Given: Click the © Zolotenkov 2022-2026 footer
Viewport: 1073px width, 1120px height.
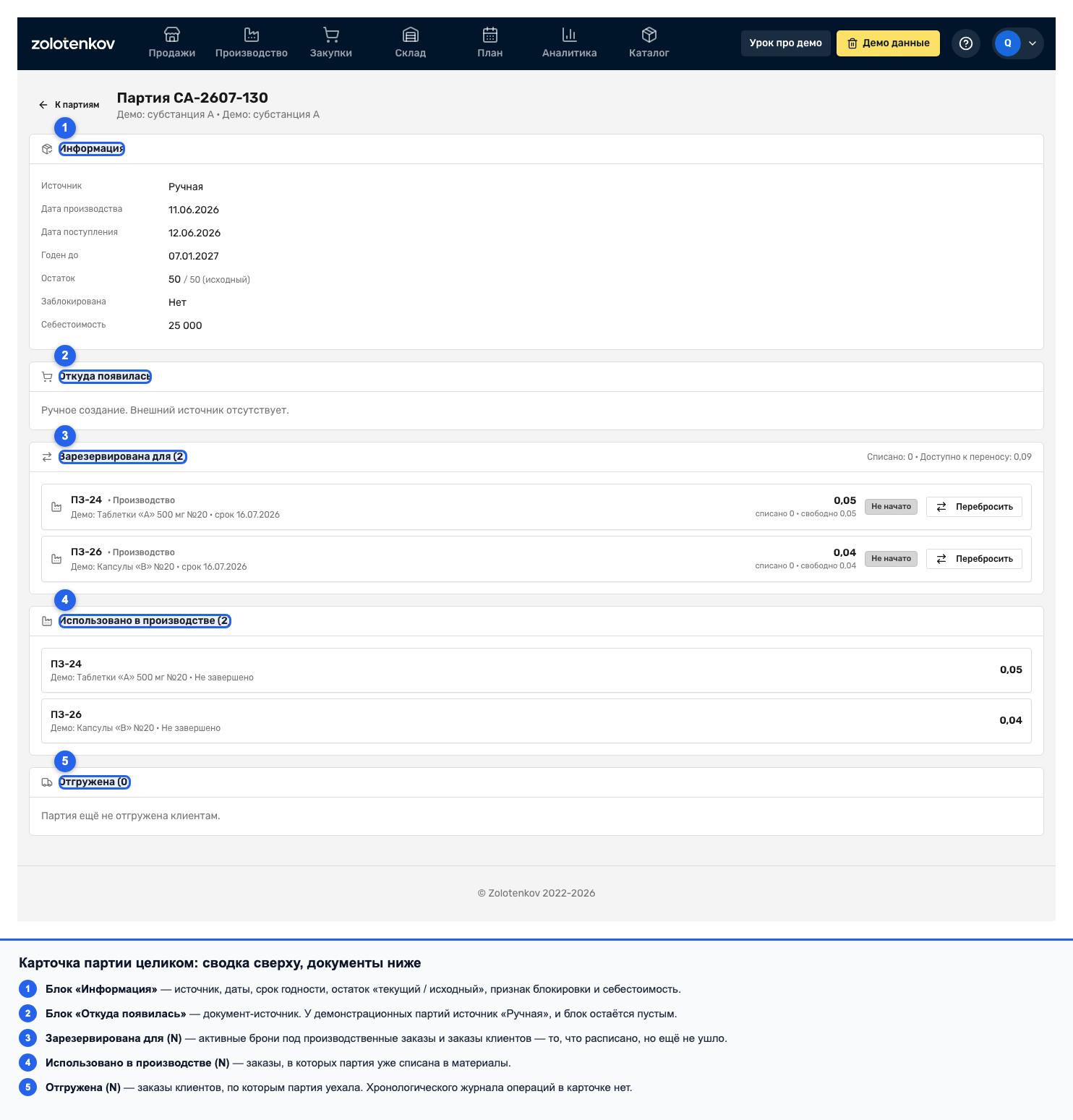Looking at the screenshot, I should tap(536, 893).
